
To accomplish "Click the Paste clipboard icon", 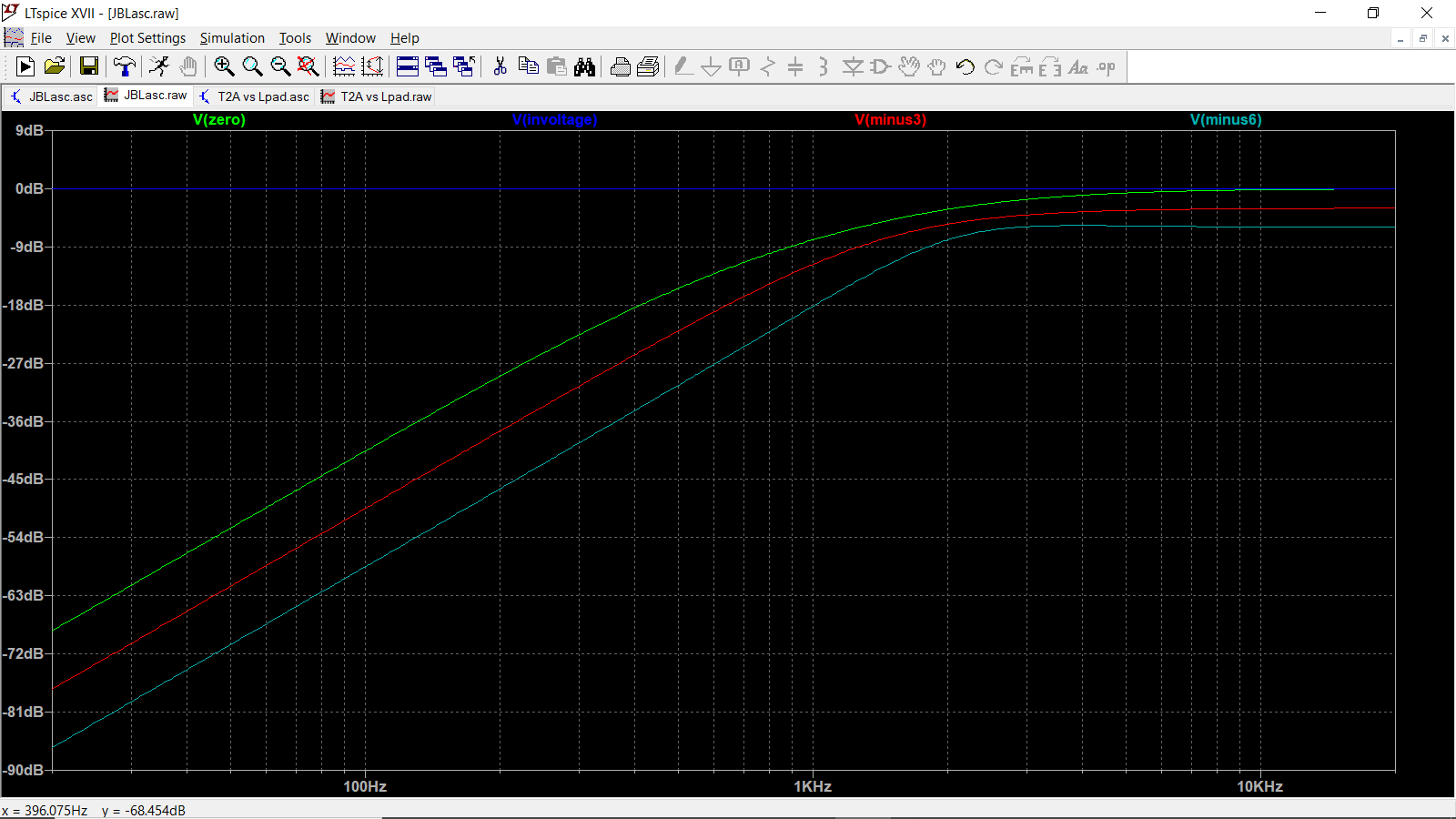I will tap(557, 66).
